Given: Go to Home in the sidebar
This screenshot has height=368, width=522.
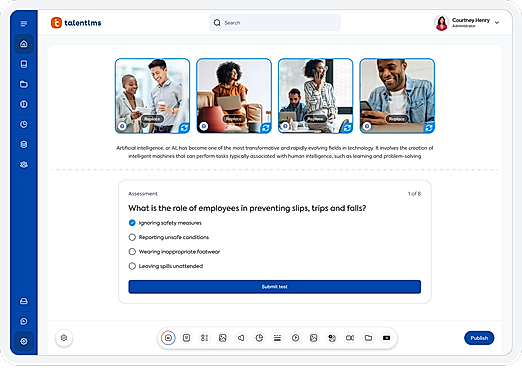Looking at the screenshot, I should click(24, 44).
